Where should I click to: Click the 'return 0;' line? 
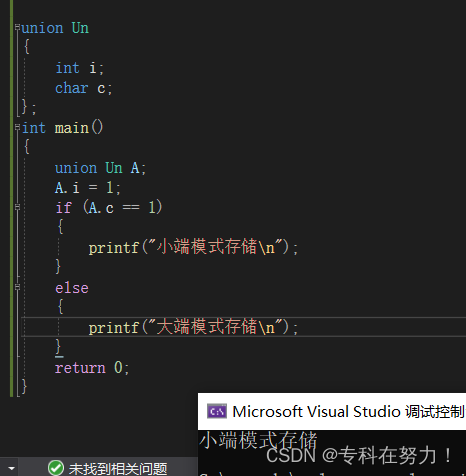92,368
